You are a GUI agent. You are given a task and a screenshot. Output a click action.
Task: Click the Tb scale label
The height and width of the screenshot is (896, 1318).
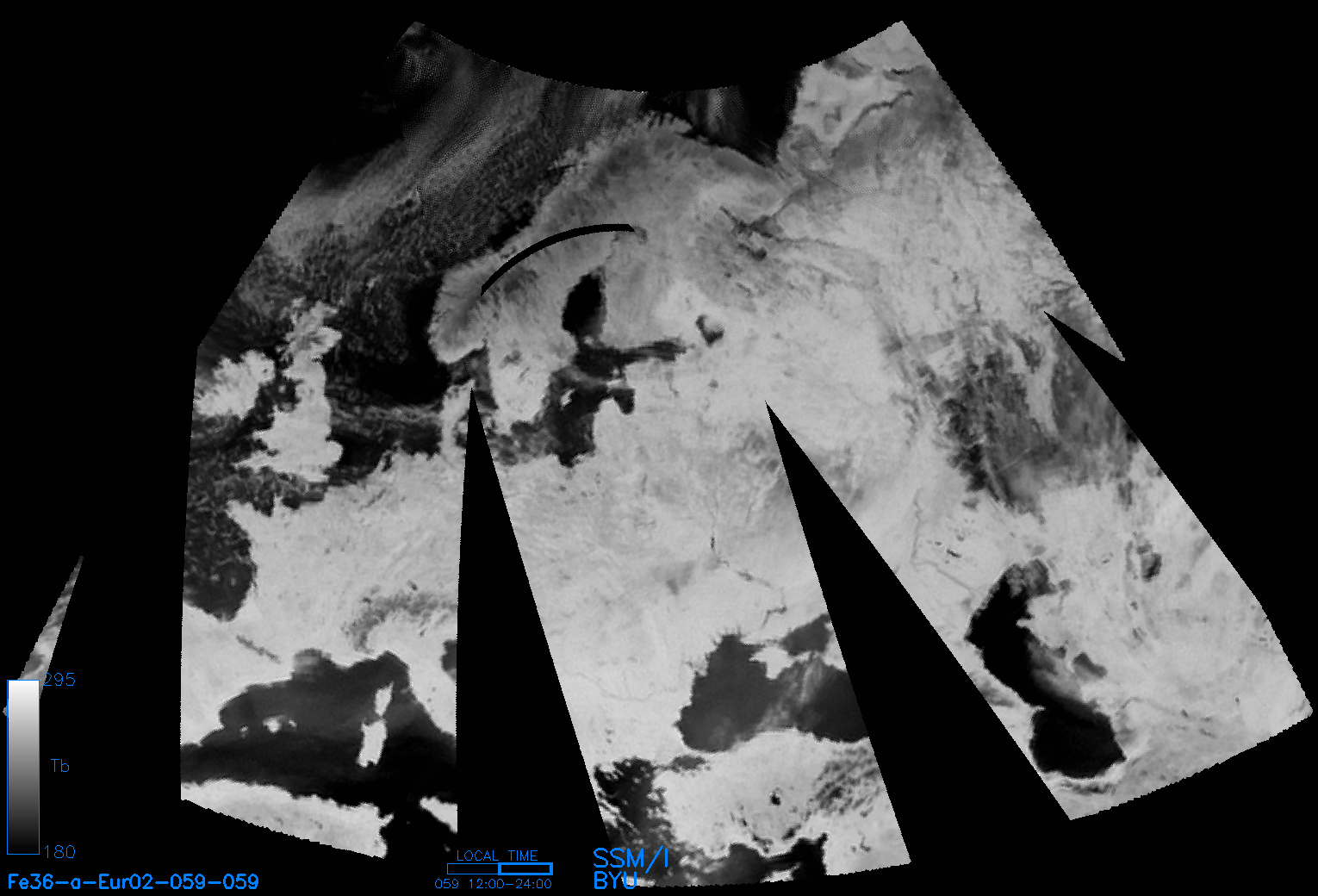tap(60, 766)
